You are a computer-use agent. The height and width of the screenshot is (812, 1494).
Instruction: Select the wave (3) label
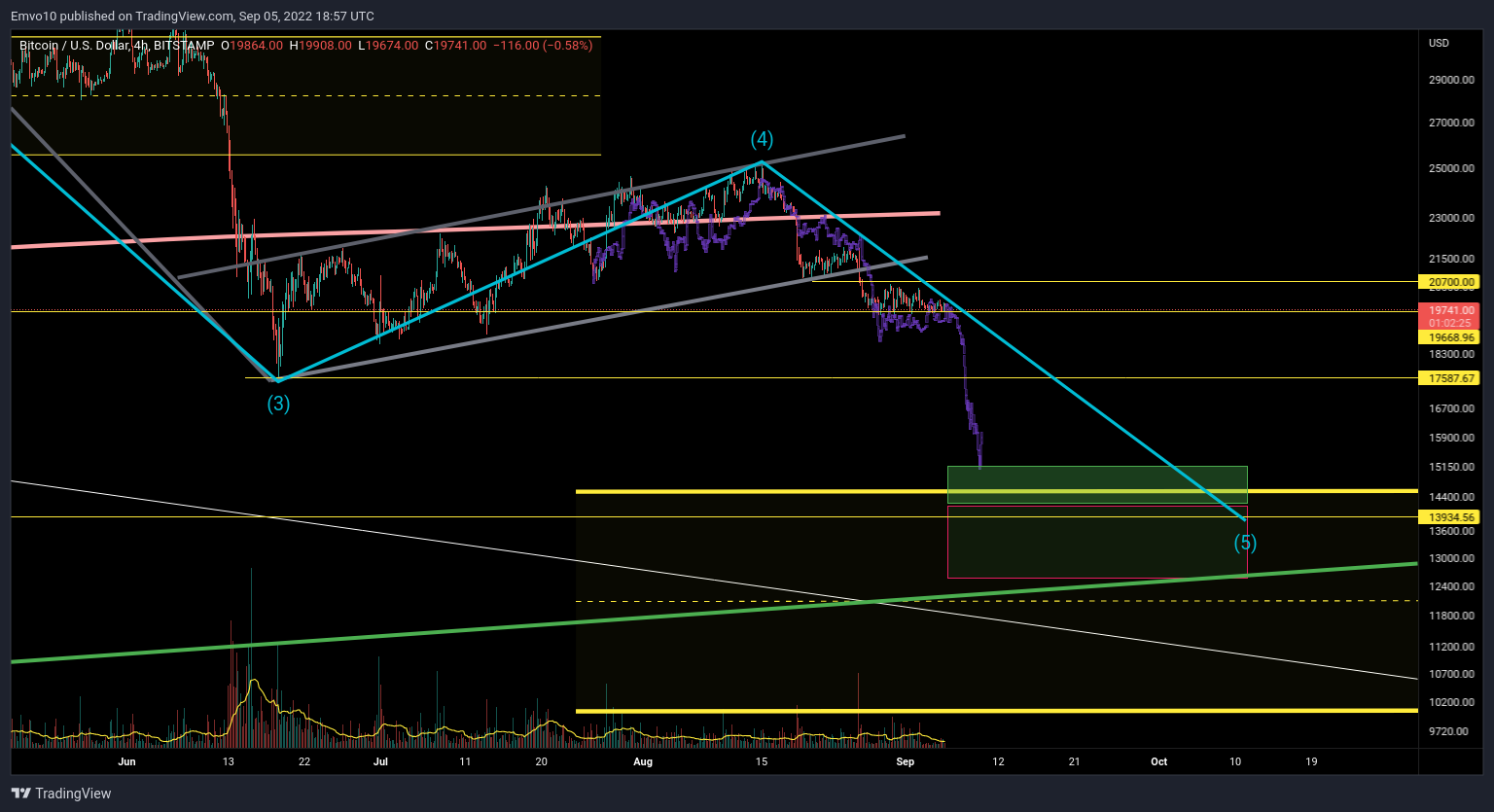click(279, 403)
